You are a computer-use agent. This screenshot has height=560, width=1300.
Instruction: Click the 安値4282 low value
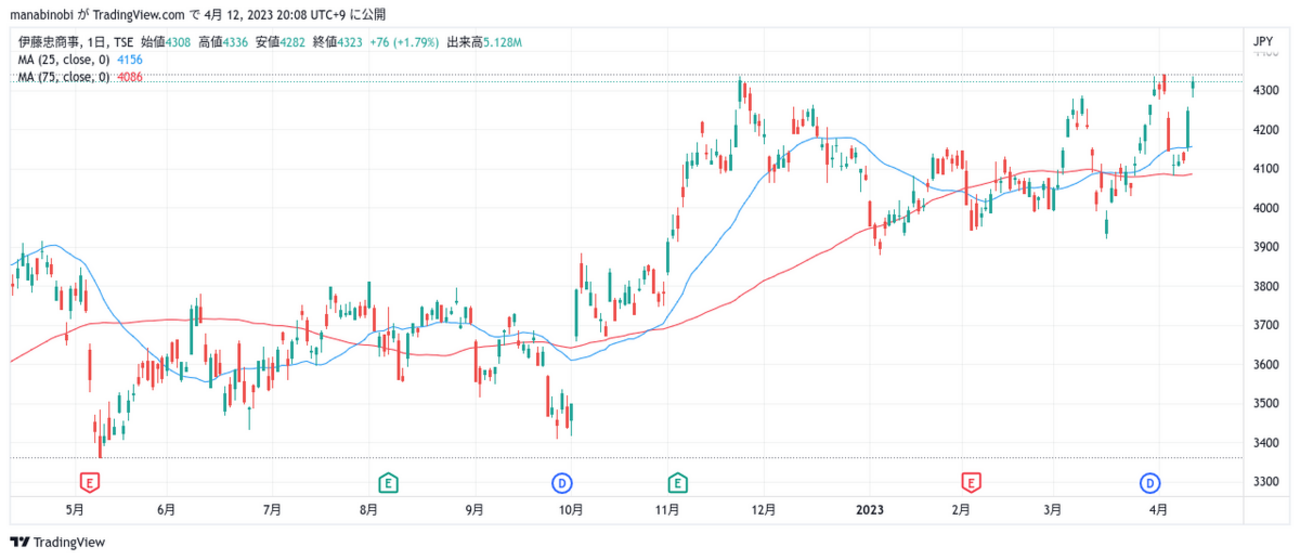pyautogui.click(x=281, y=42)
